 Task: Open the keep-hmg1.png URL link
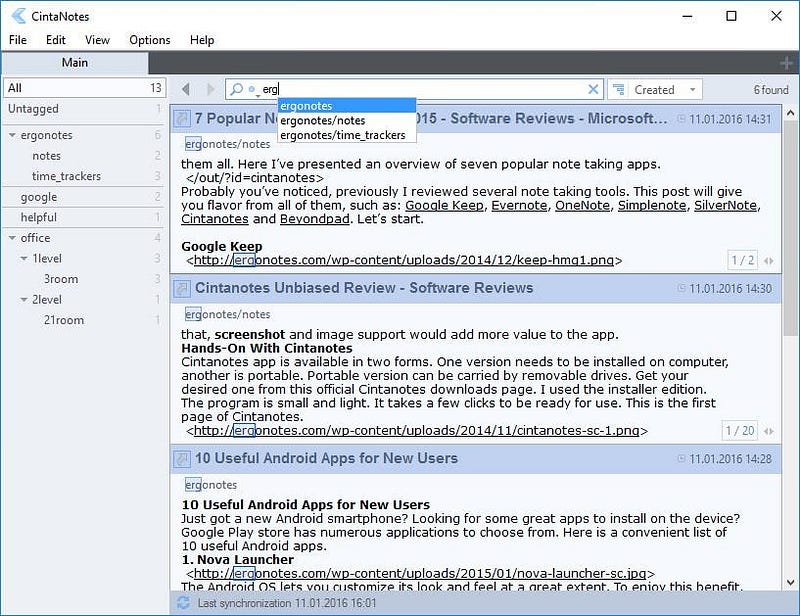(x=404, y=260)
